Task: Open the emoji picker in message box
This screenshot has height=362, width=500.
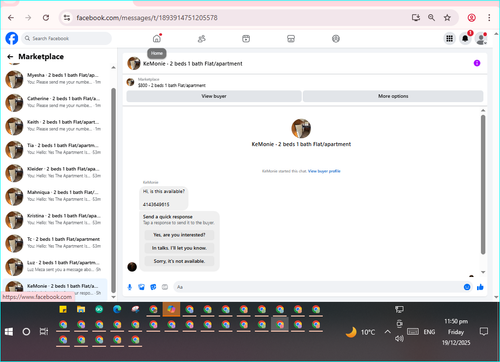Action: (x=467, y=287)
